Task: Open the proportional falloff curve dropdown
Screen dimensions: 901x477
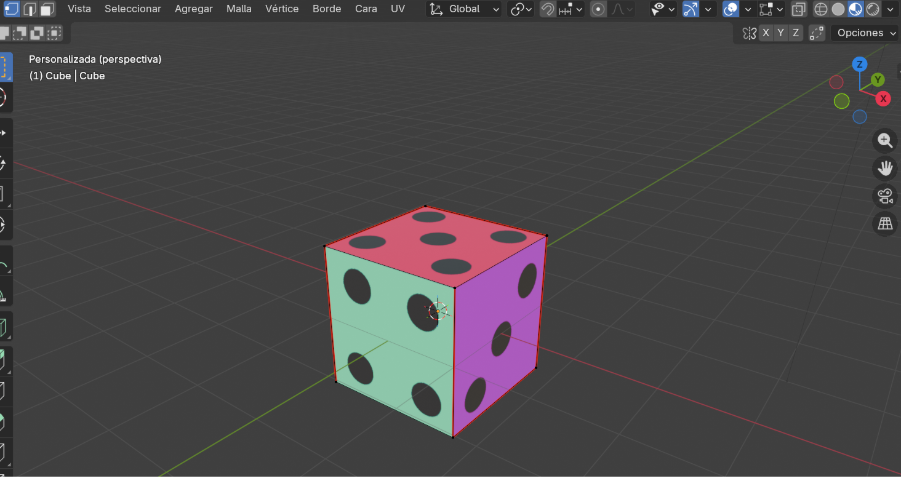Action: point(622,9)
